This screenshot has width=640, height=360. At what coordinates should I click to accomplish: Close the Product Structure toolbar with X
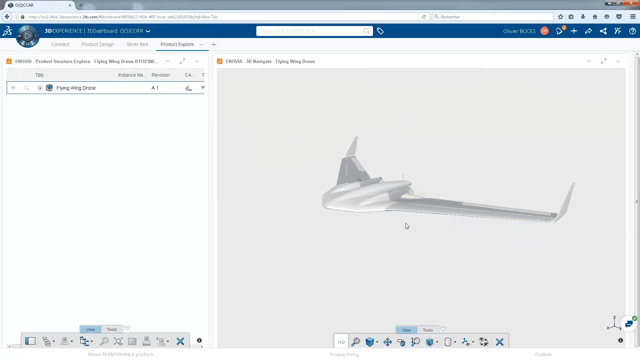(x=180, y=341)
